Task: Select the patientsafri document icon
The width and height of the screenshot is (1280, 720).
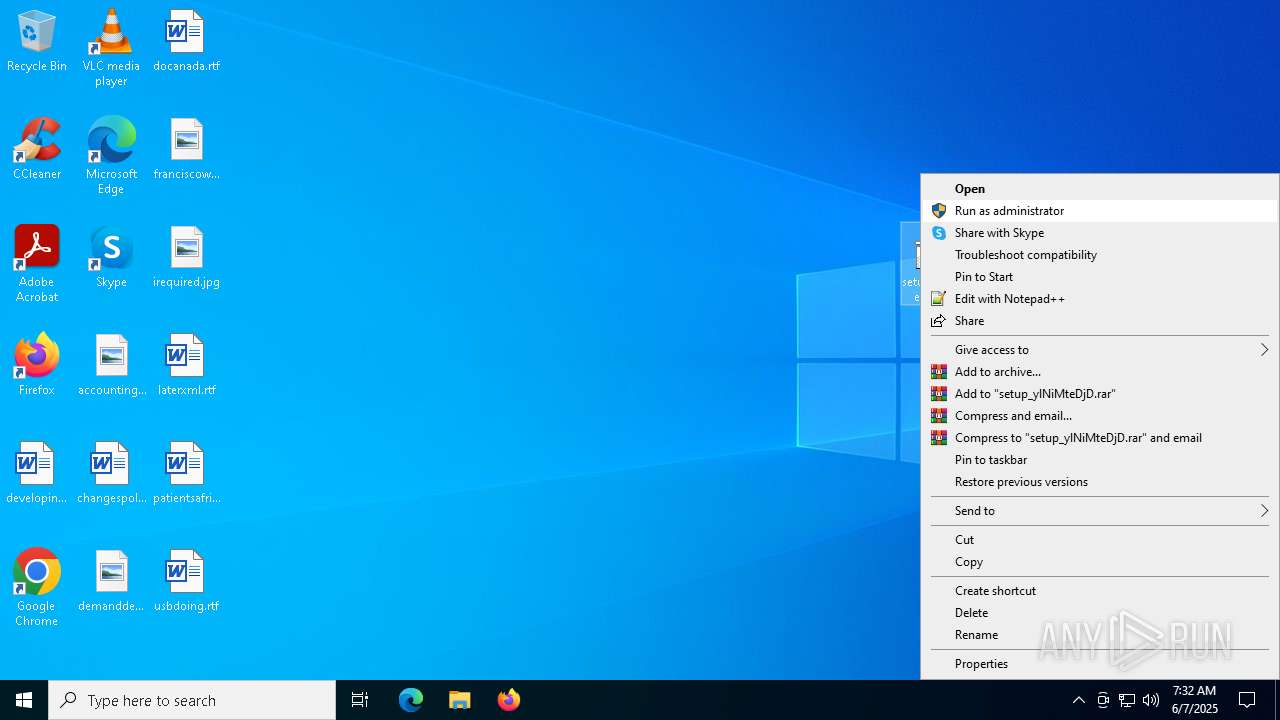Action: point(186,473)
